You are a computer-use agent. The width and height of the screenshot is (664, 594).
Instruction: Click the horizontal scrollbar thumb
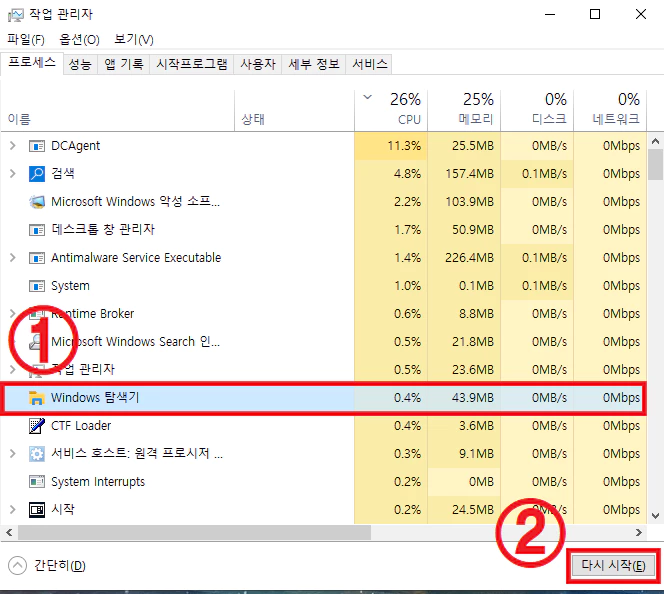(194, 533)
